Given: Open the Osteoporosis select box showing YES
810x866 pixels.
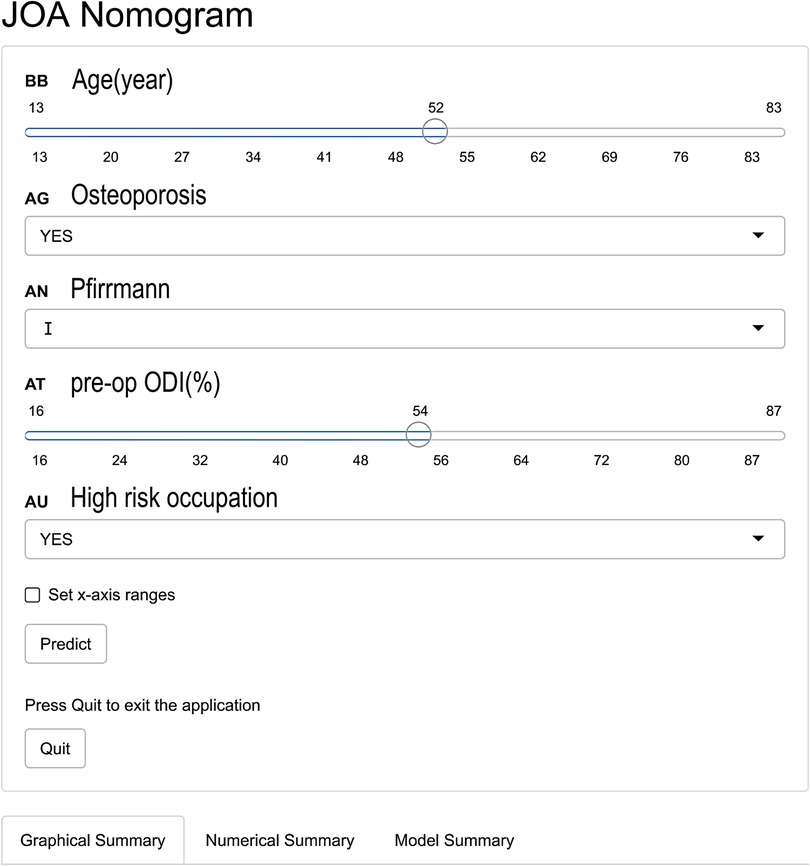Looking at the screenshot, I should click(405, 236).
